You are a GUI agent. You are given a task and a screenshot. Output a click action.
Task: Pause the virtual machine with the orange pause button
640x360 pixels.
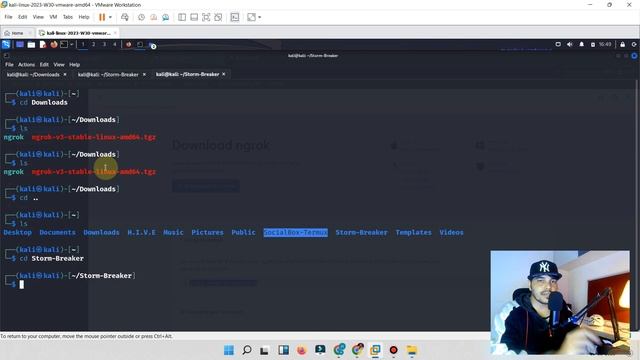102,17
